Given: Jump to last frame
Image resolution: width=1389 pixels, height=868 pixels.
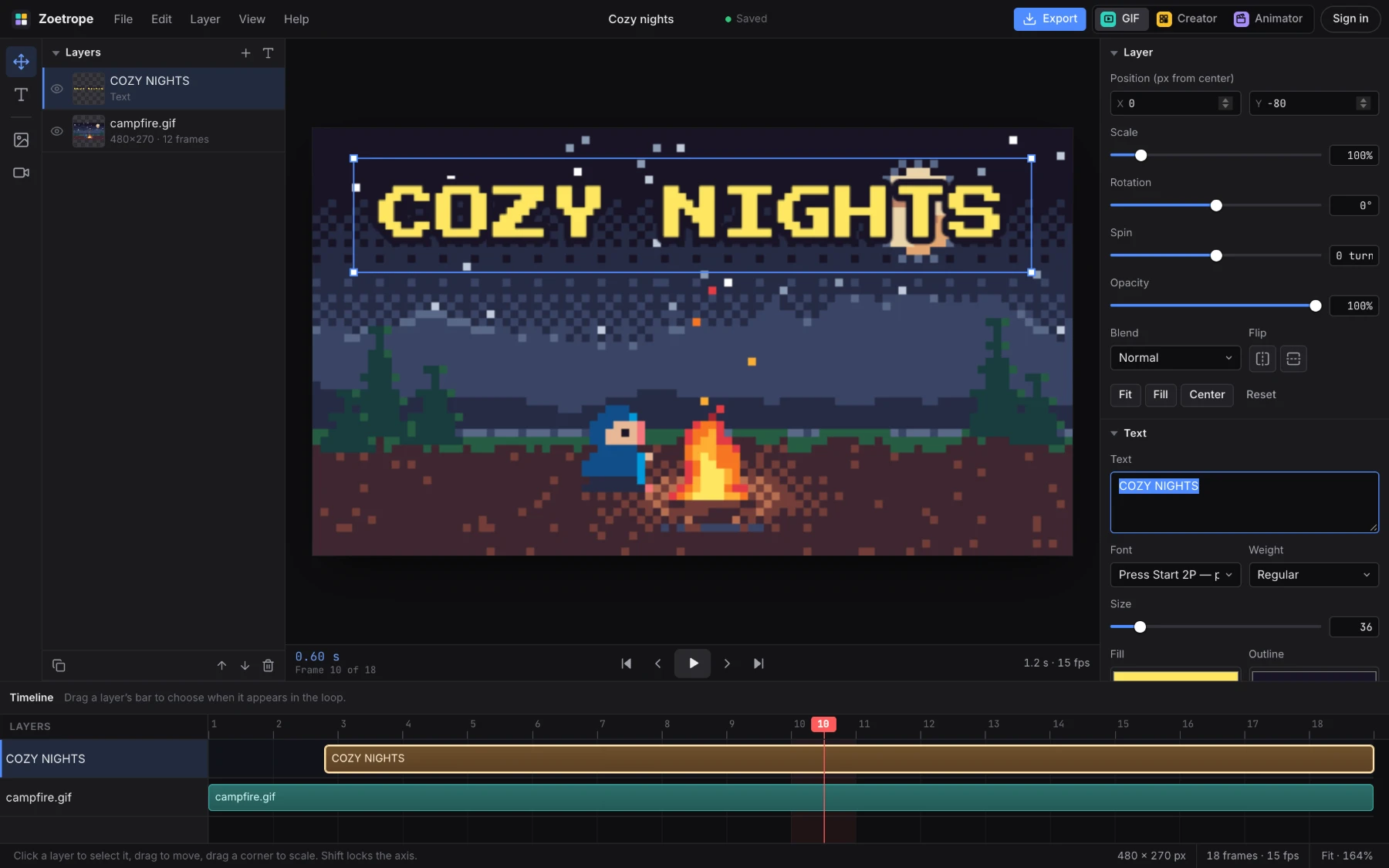Looking at the screenshot, I should (759, 664).
